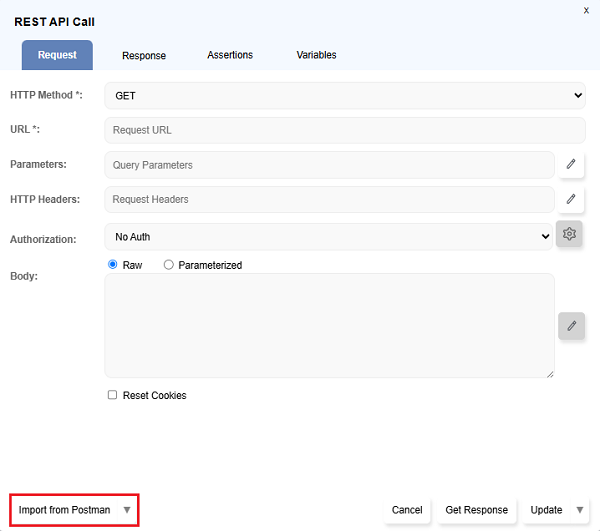
Task: Select the Raw body radio button
Action: (x=113, y=265)
